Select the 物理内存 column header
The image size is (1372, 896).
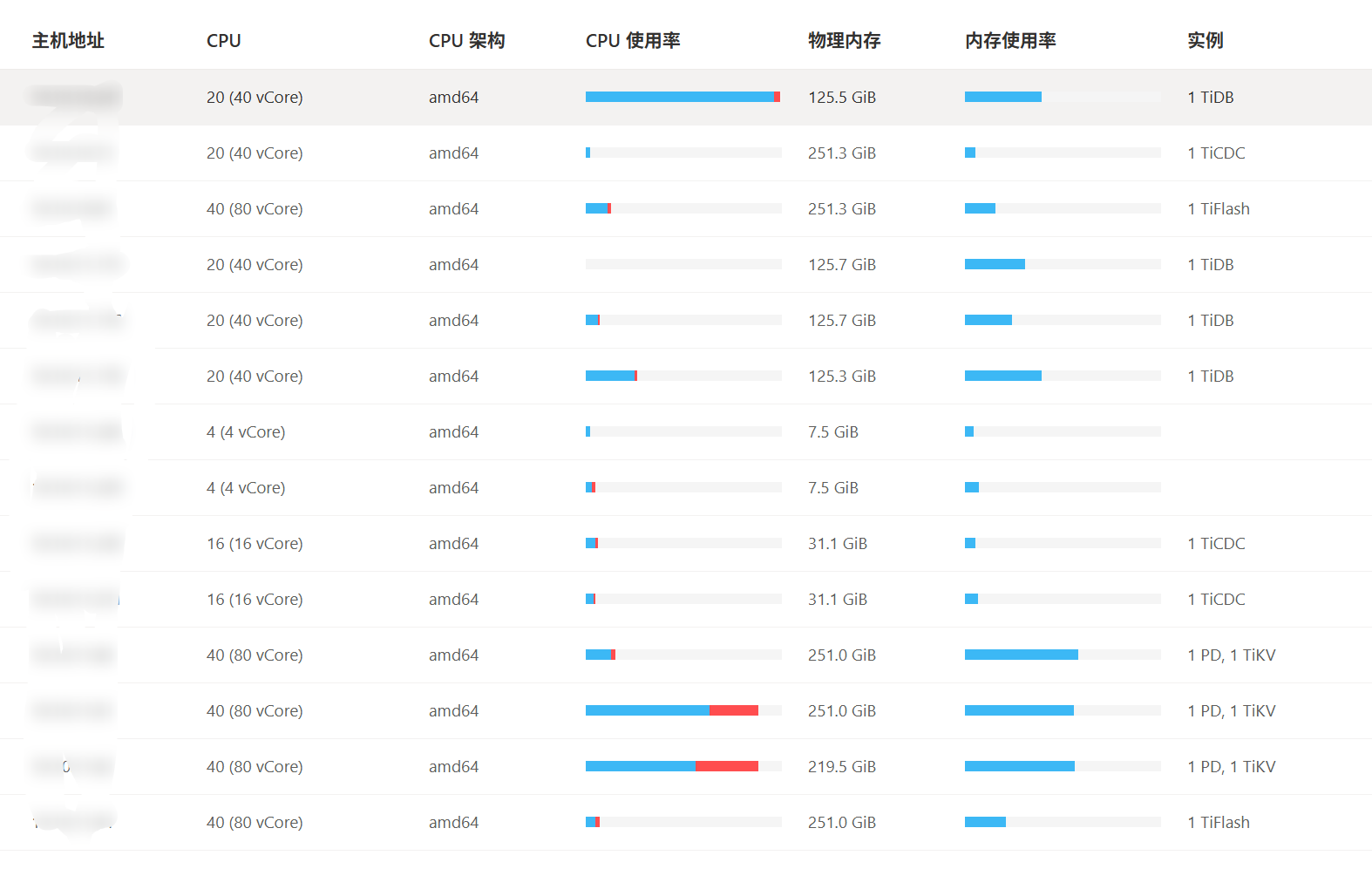click(x=844, y=40)
